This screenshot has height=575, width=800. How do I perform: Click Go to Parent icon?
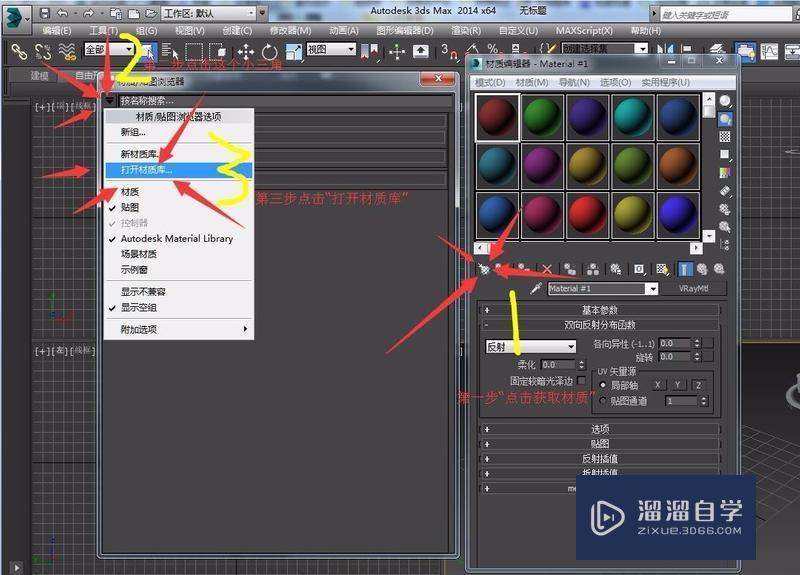[702, 269]
